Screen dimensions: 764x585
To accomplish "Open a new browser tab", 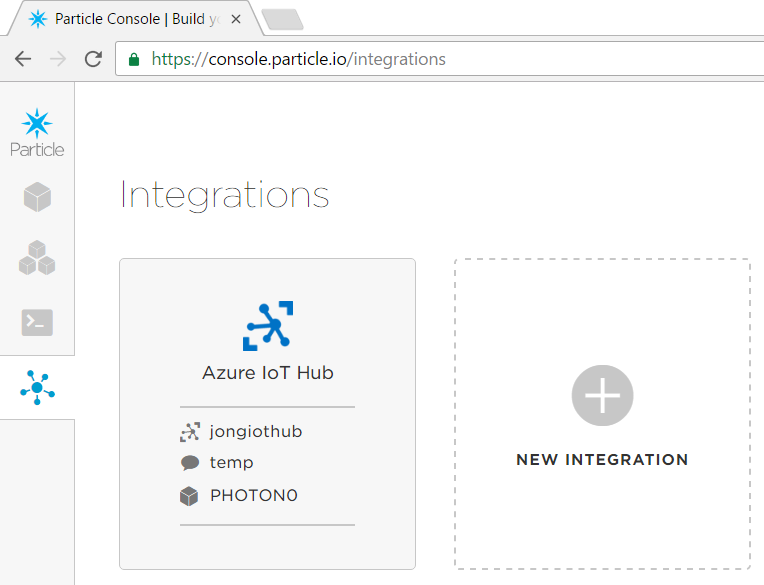I will [x=281, y=19].
